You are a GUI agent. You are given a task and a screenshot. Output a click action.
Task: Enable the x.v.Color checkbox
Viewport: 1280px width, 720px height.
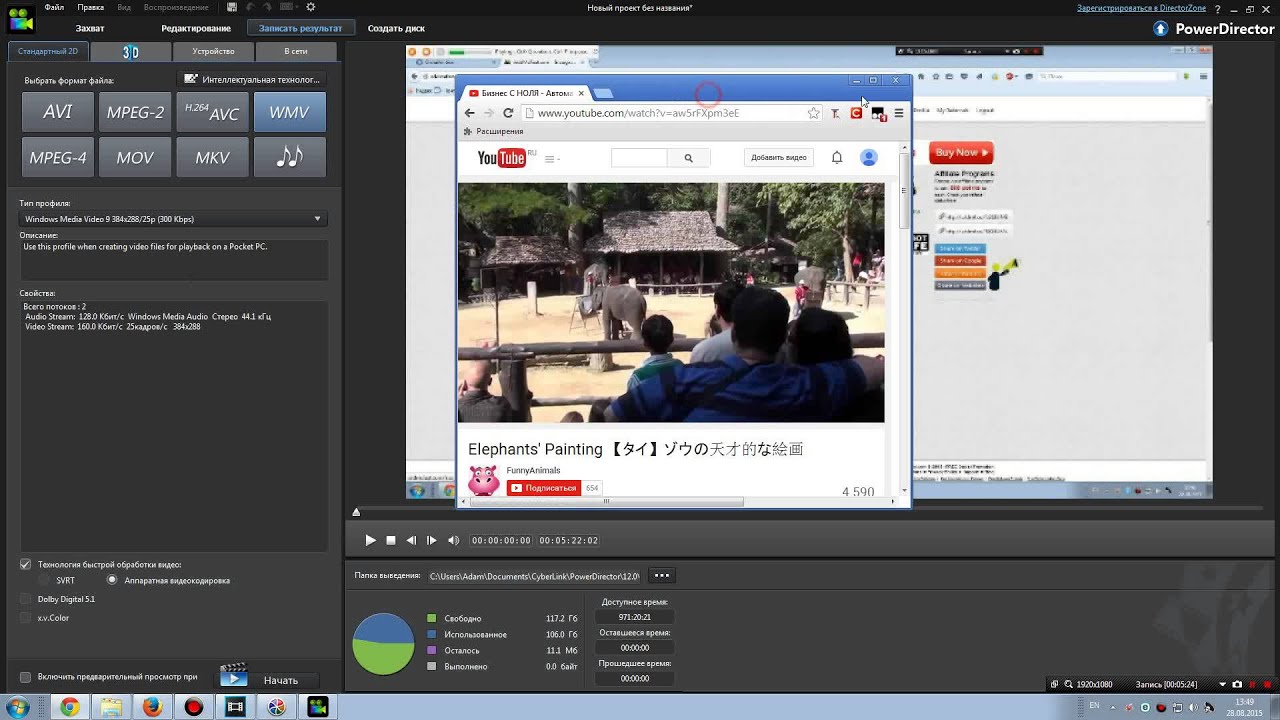pyautogui.click(x=26, y=618)
